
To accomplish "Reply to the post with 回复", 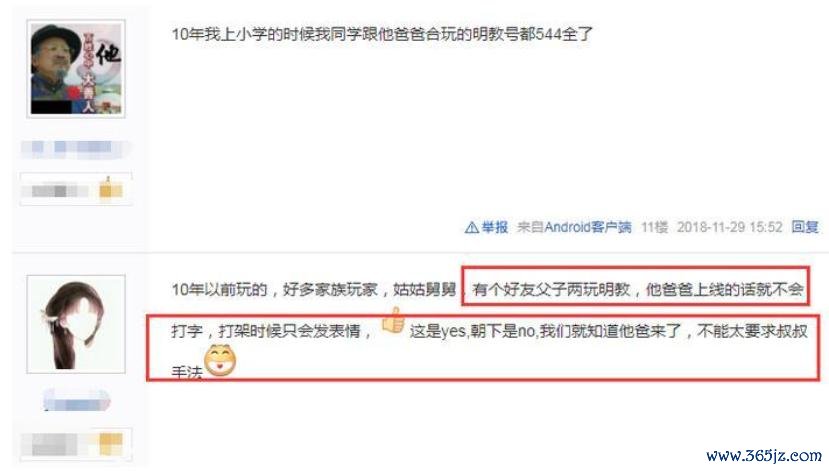I will [x=805, y=227].
